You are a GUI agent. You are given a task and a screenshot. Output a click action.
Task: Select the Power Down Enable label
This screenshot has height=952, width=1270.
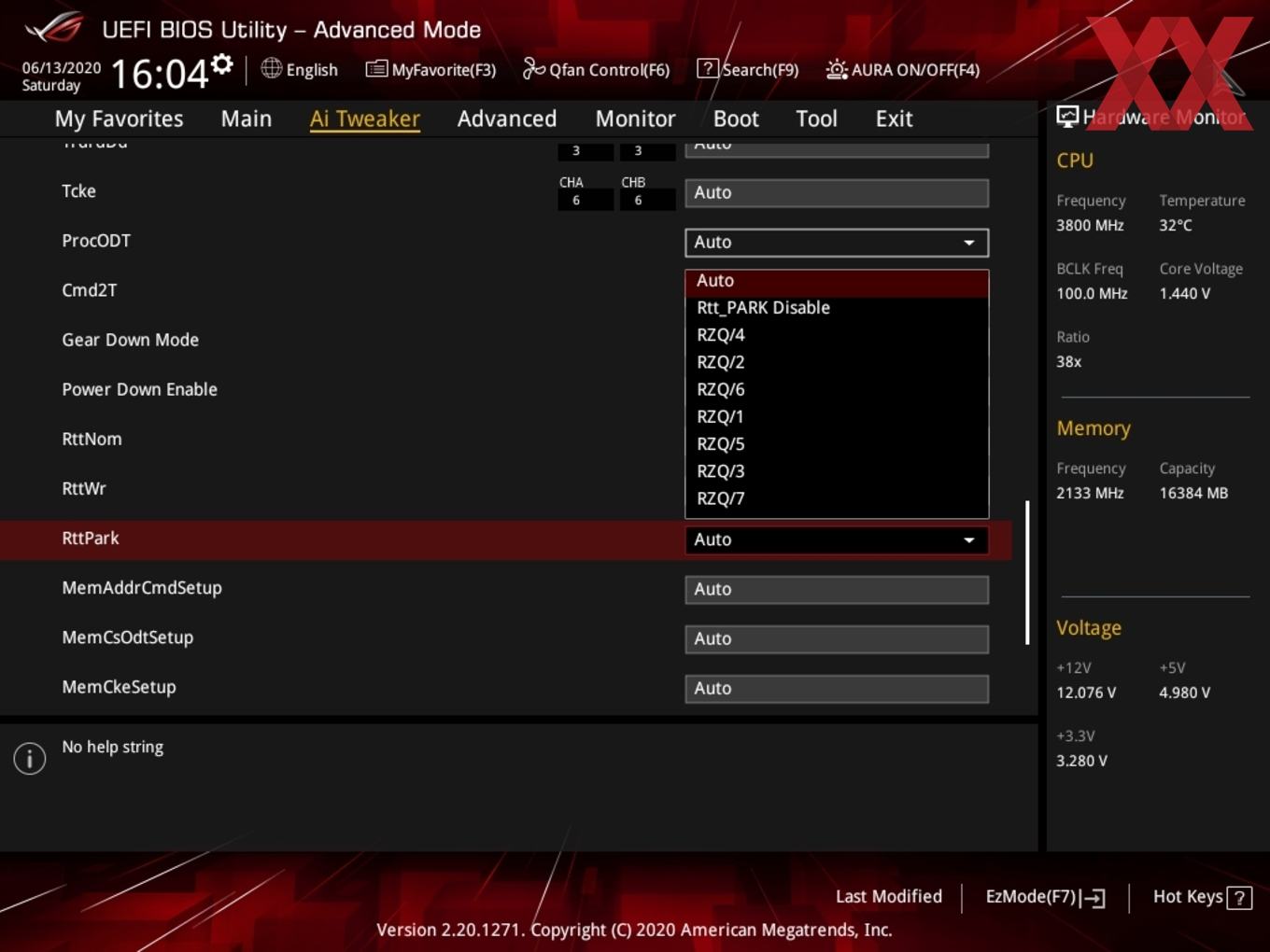139,390
